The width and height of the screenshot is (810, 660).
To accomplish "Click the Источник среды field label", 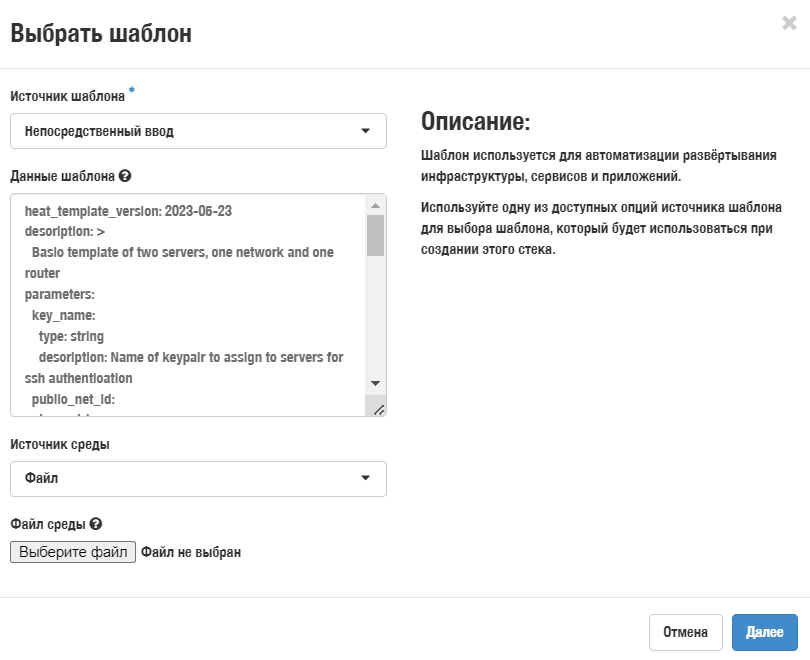I will [60, 444].
